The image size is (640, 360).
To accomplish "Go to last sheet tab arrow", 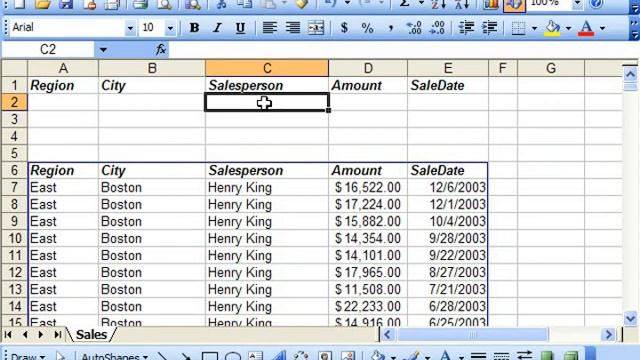I will [x=58, y=335].
